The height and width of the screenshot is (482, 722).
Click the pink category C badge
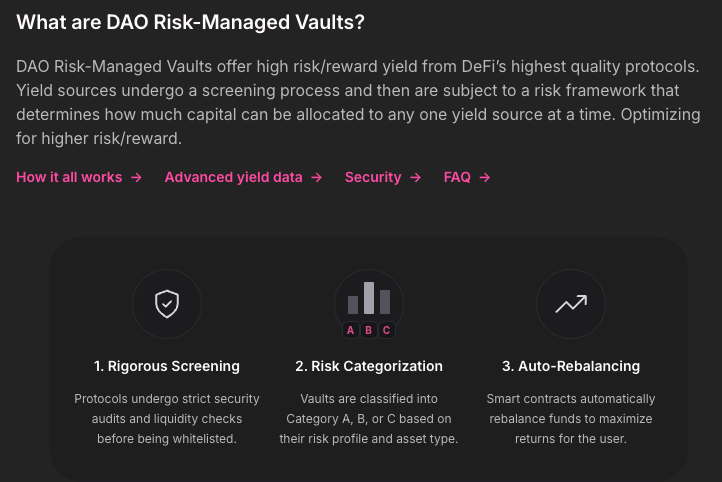coord(387,330)
